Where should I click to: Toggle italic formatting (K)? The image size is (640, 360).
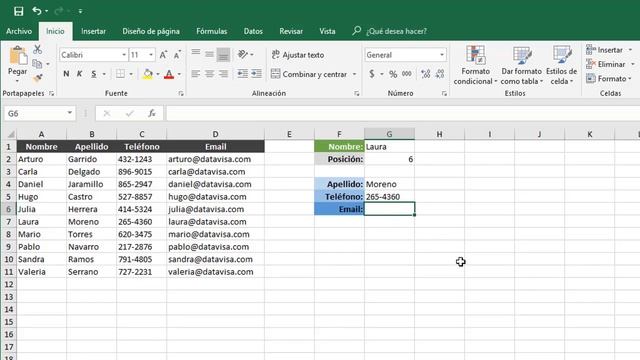pos(80,74)
